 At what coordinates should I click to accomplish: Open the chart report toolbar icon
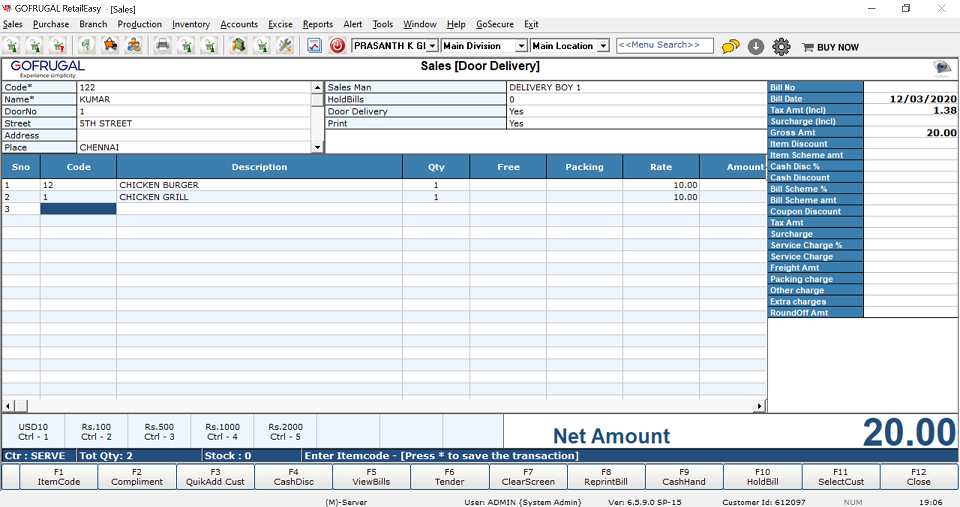pyautogui.click(x=314, y=46)
